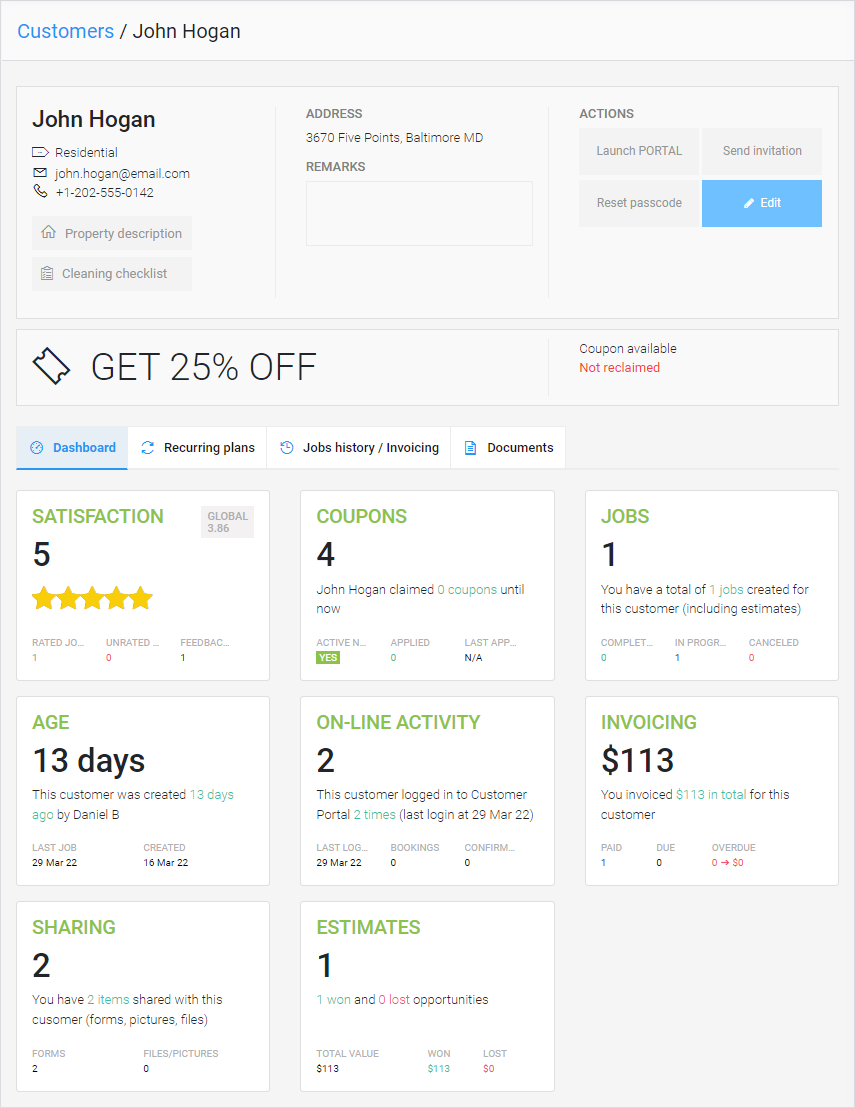Click the clipboard icon beside Cleaning checklist
This screenshot has width=855, height=1108.
[47, 273]
